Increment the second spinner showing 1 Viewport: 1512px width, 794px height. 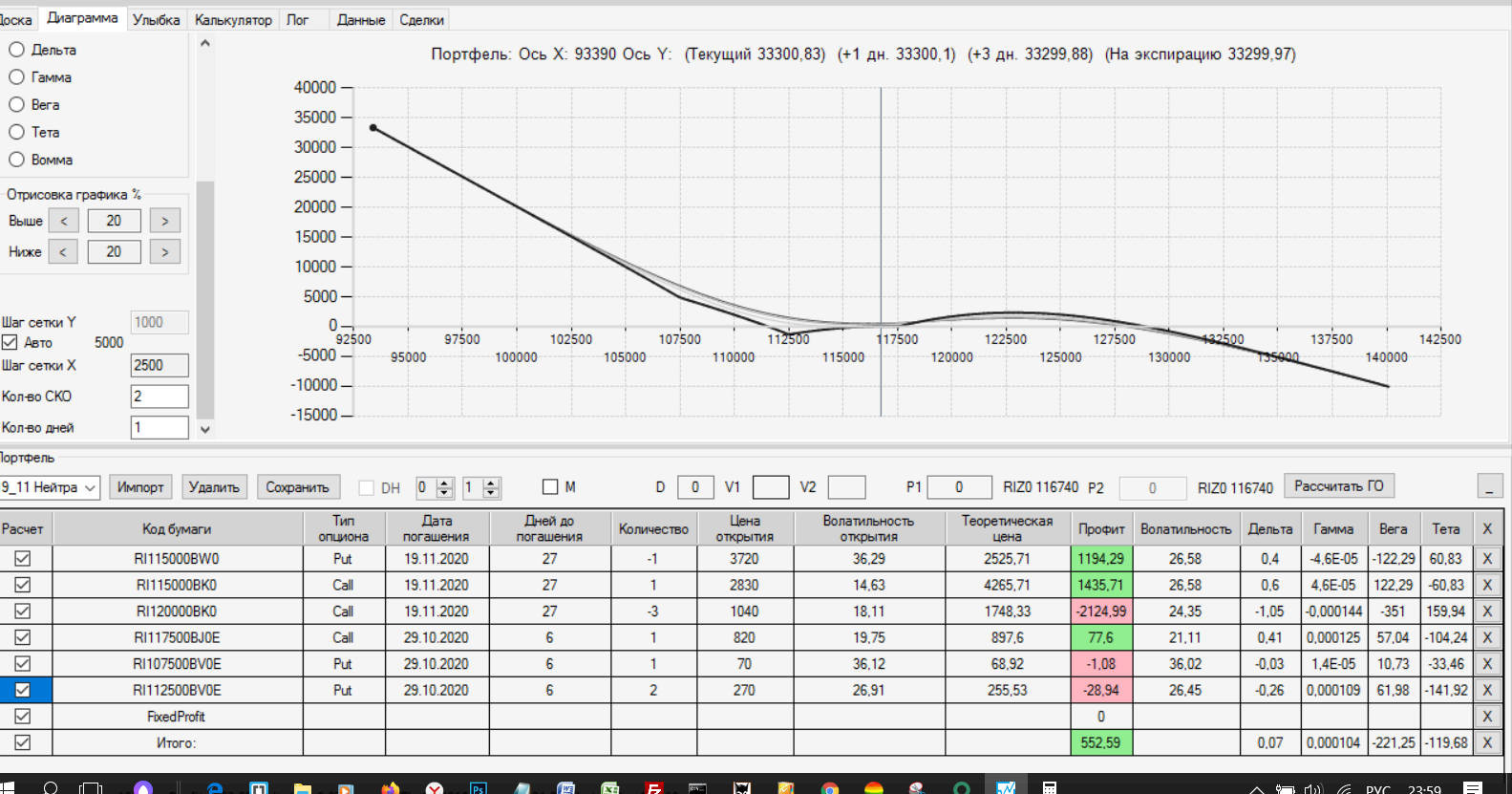coord(491,483)
